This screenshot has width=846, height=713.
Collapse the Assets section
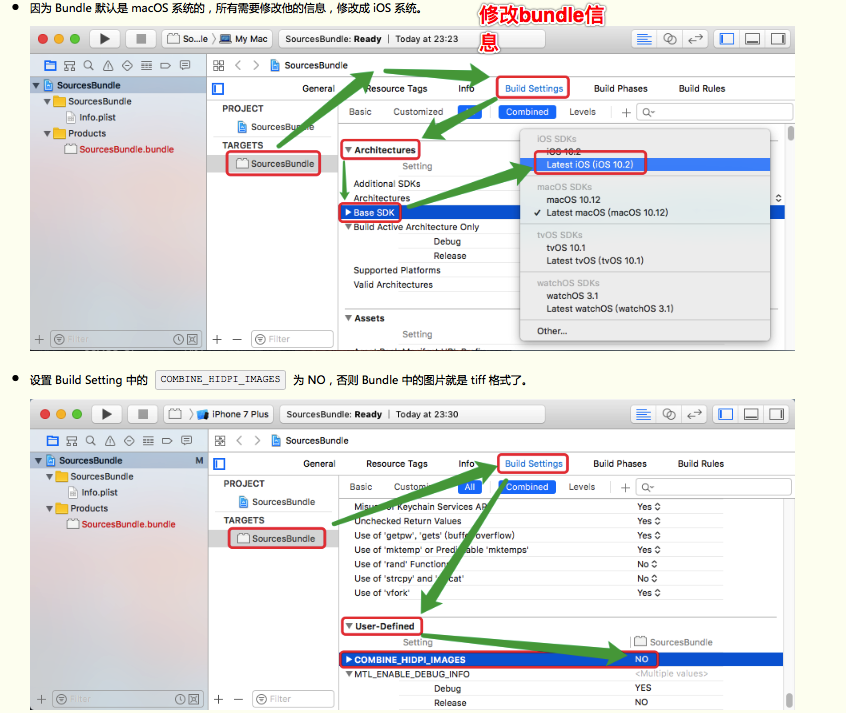[x=349, y=318]
